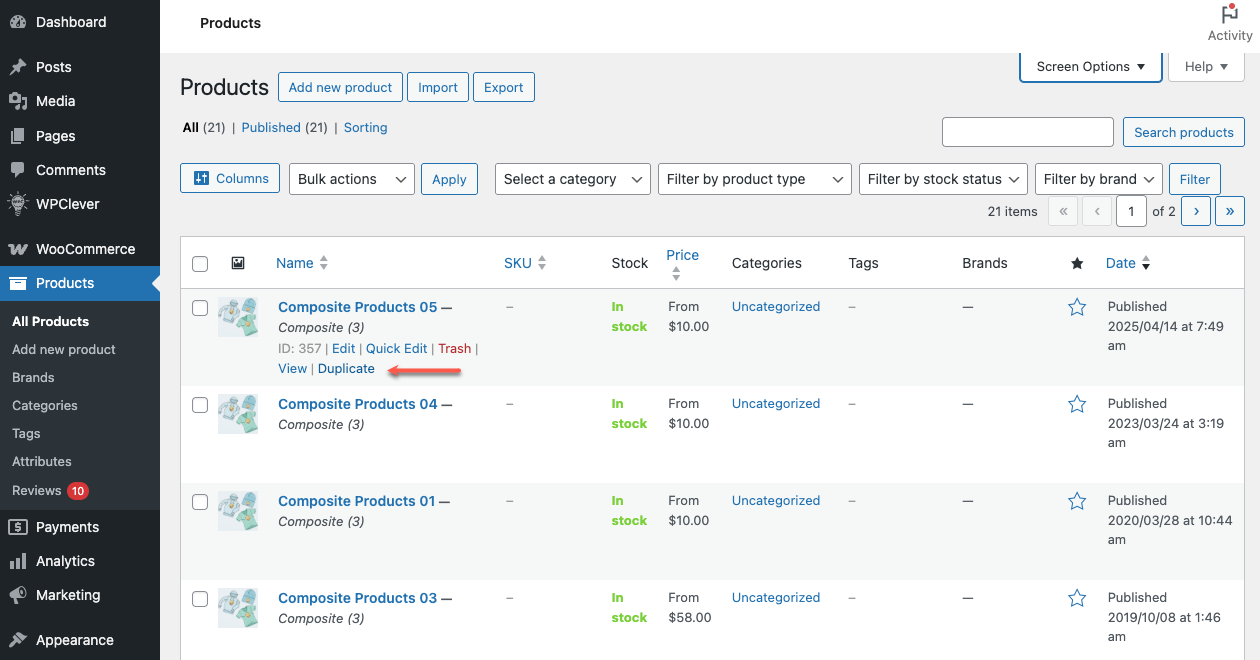1260x660 pixels.
Task: Feature Composite Products 04 with star
Action: pos(1077,404)
